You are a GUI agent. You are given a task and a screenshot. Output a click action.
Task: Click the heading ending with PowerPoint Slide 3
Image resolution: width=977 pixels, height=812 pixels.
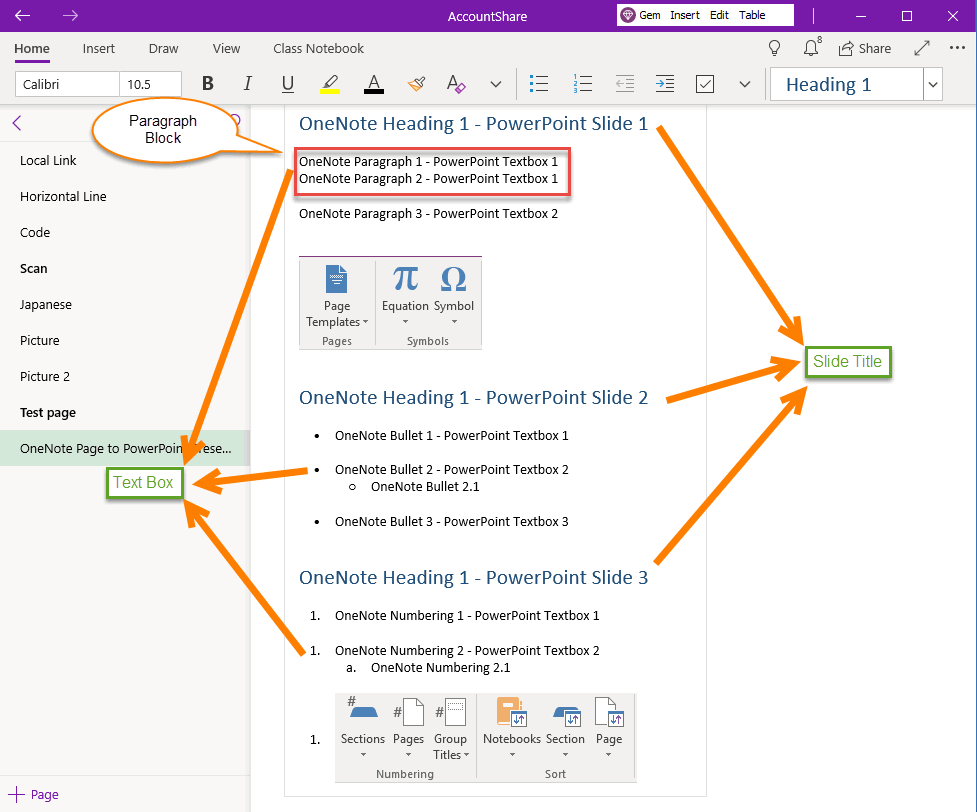coord(473,578)
